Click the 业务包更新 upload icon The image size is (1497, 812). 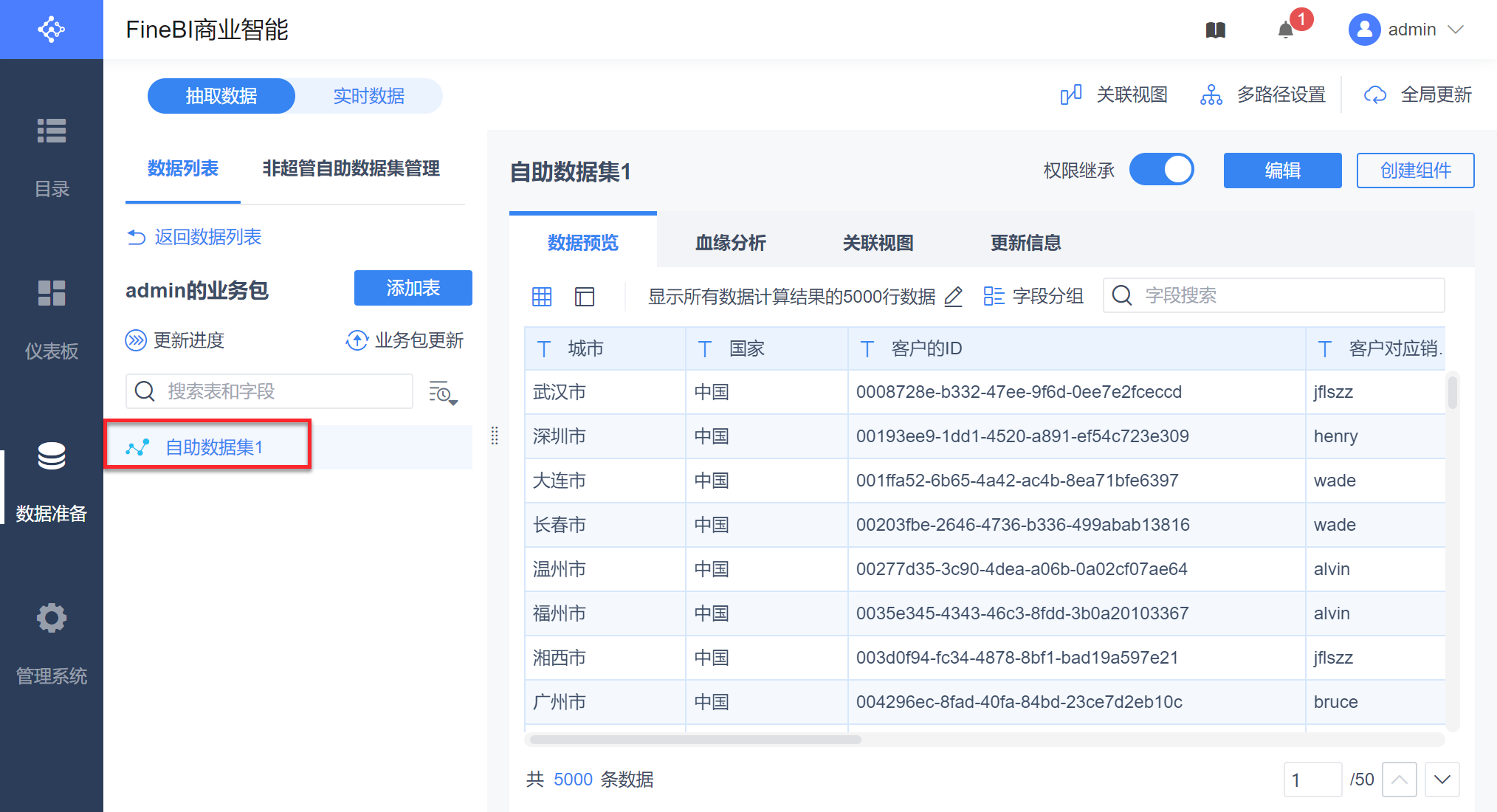tap(357, 340)
